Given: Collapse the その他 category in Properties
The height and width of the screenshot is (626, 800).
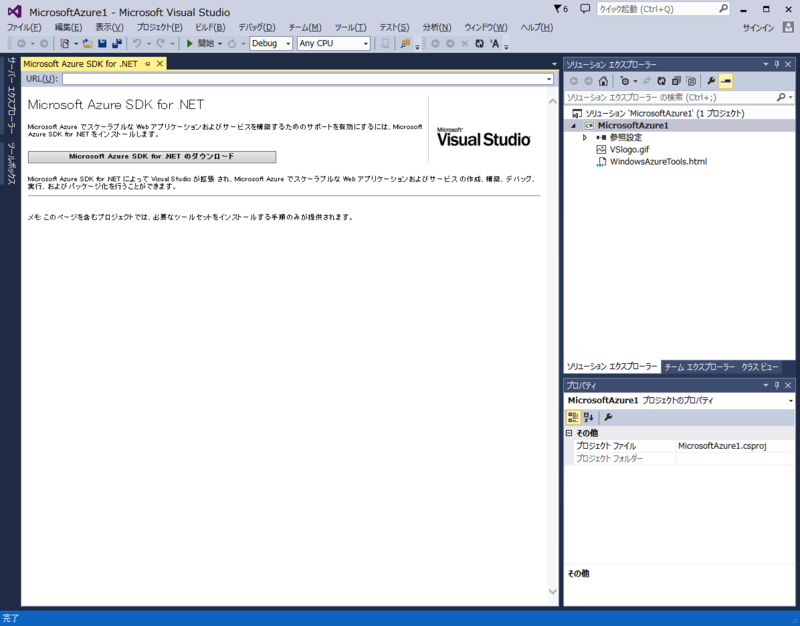Looking at the screenshot, I should point(569,433).
